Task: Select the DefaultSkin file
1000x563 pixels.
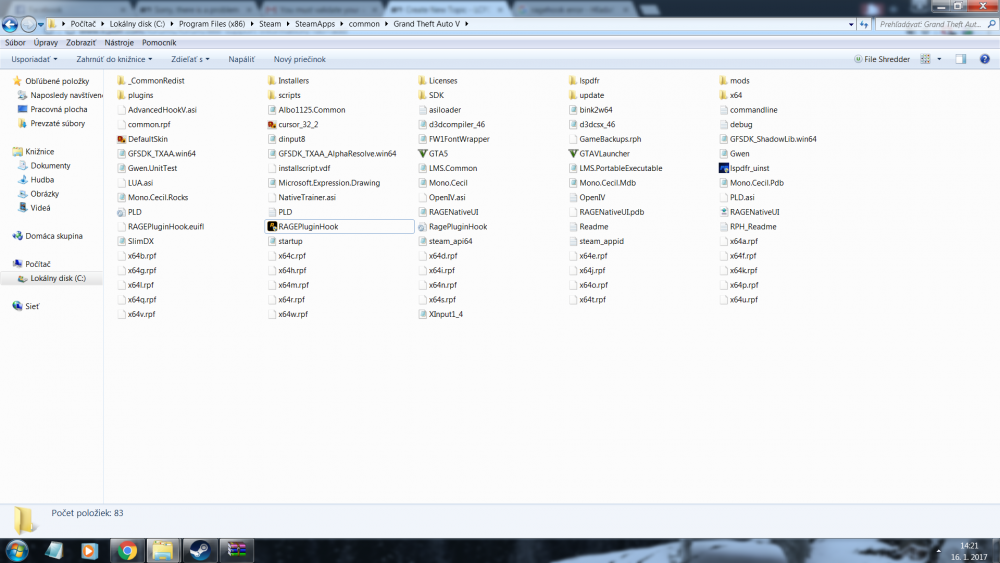Action: tap(142, 139)
